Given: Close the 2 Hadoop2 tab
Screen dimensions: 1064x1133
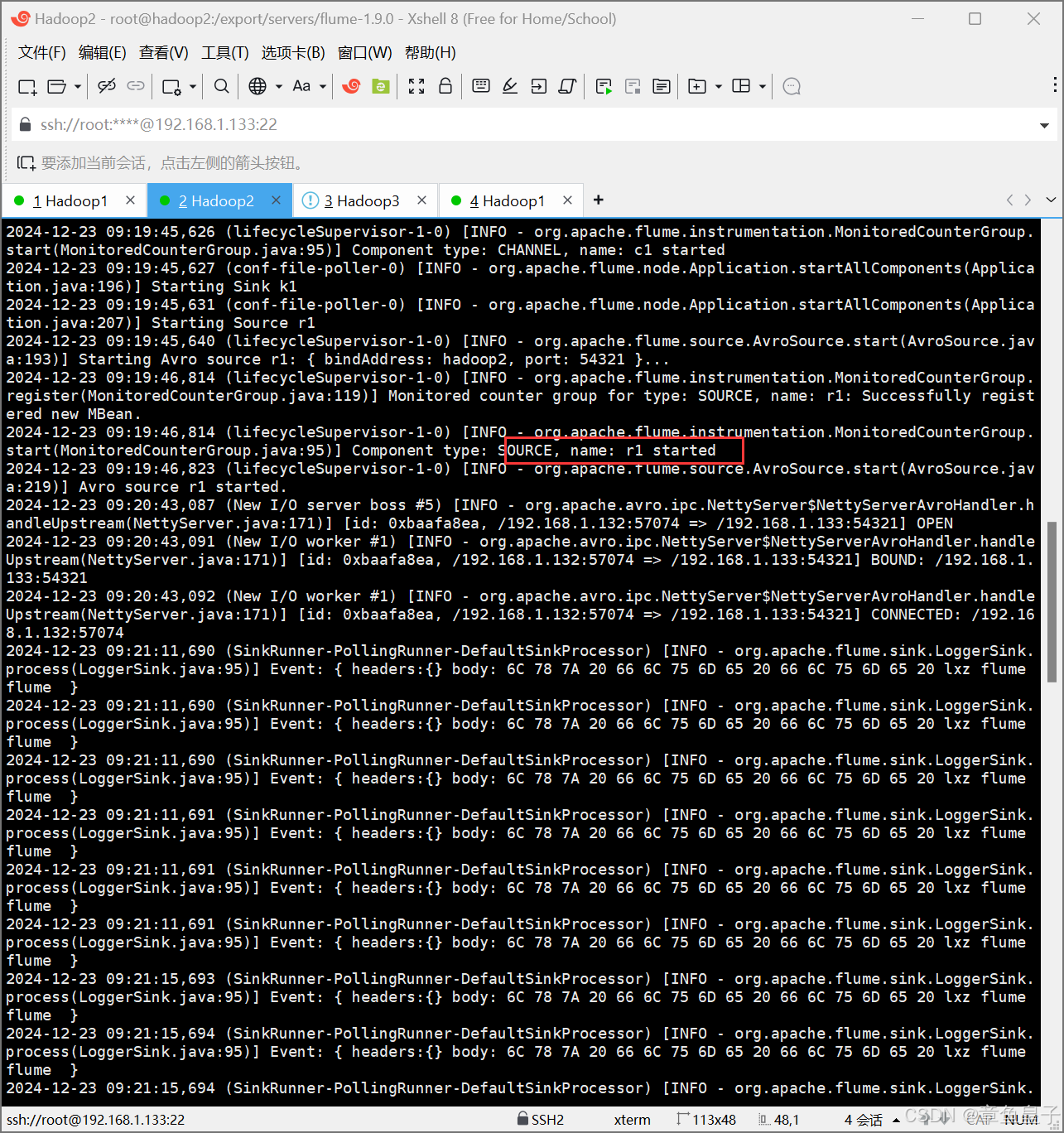Looking at the screenshot, I should click(x=276, y=200).
